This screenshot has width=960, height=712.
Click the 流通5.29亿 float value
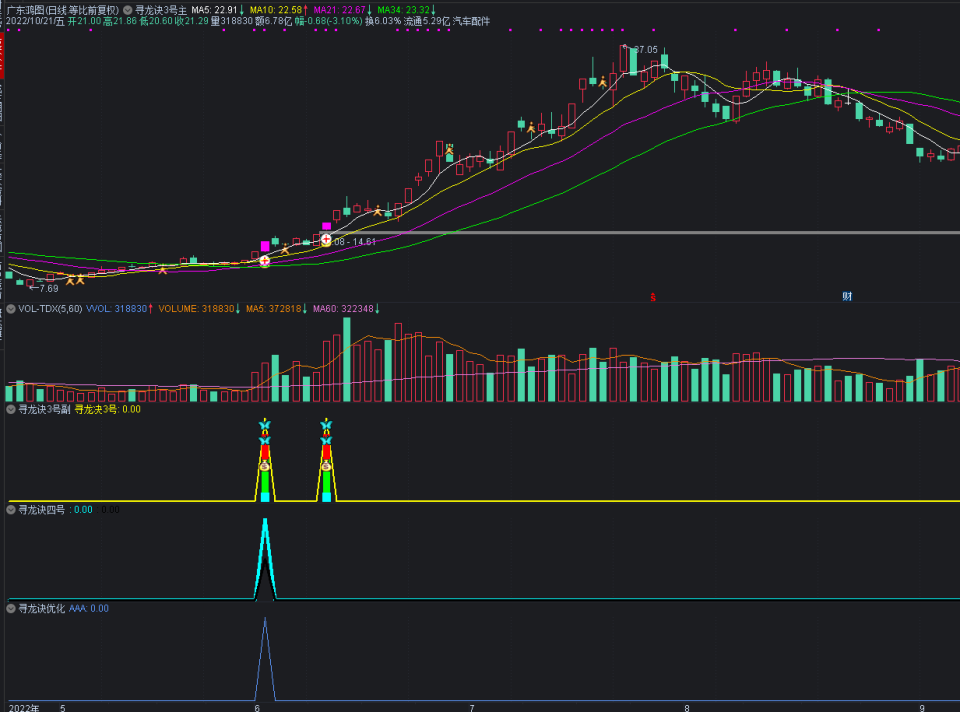point(427,21)
